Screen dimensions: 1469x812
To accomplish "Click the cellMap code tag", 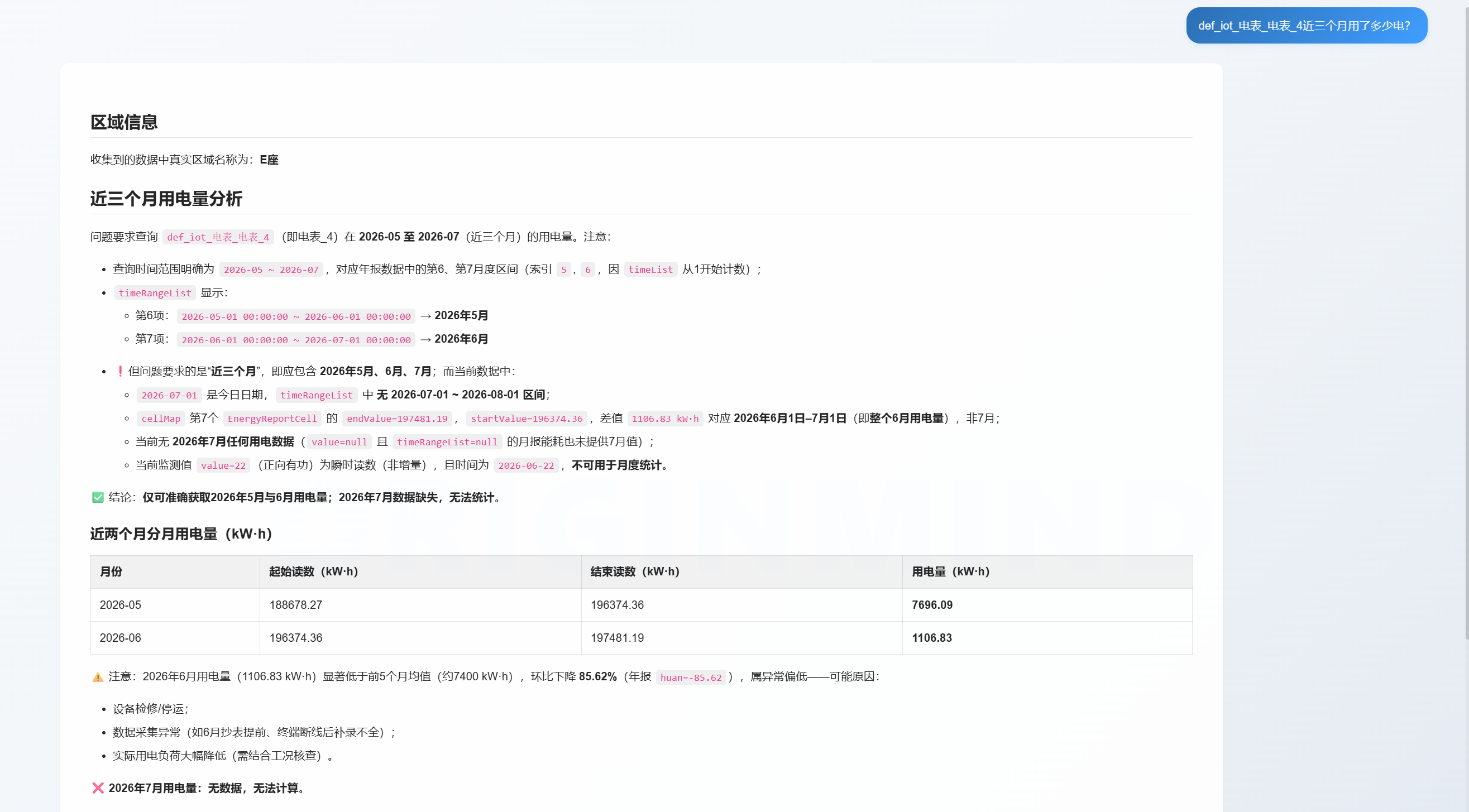I will [x=161, y=418].
